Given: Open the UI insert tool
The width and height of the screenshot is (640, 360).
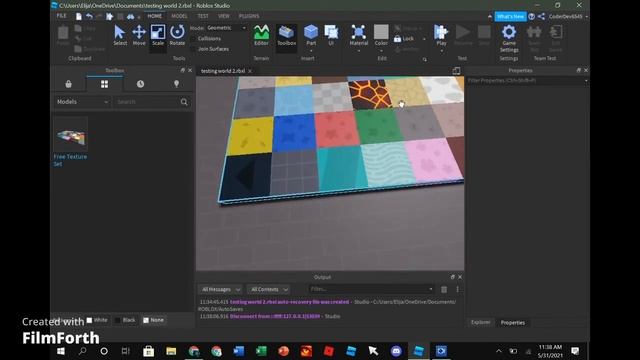Looking at the screenshot, I should 331,35.
